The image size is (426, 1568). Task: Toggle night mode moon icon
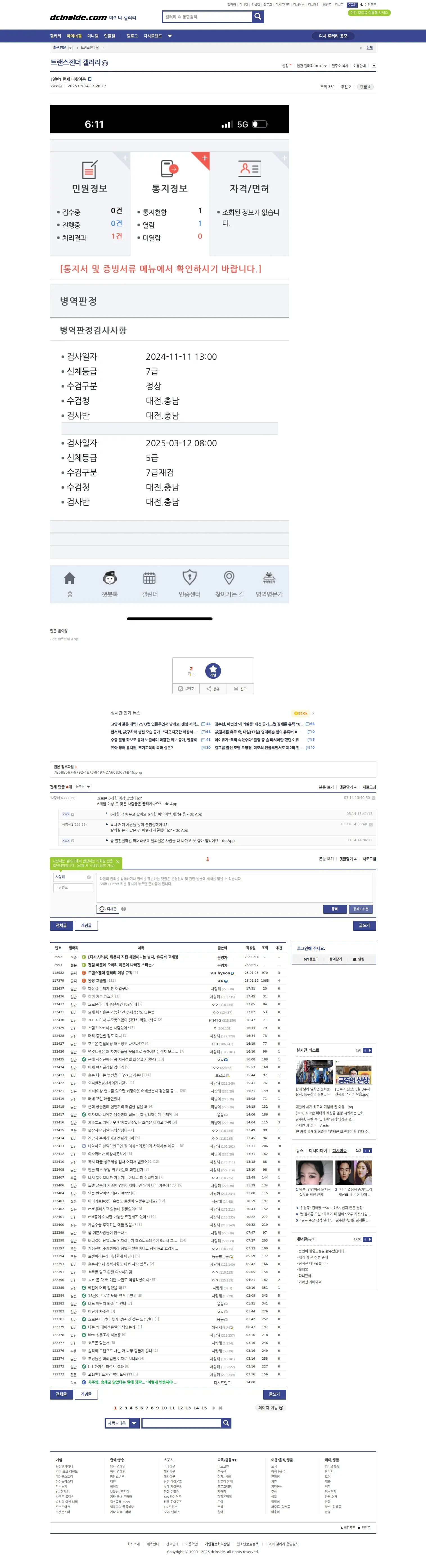coord(362,4)
